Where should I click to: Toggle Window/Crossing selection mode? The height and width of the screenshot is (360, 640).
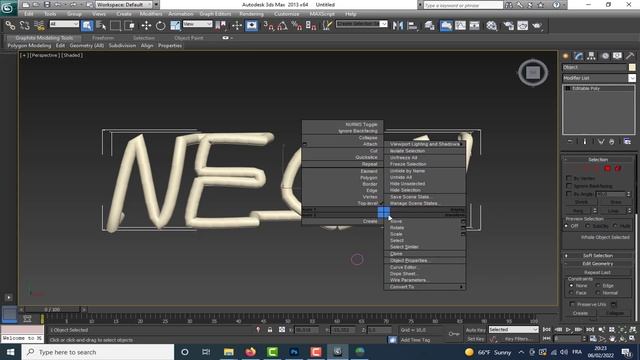(130, 26)
